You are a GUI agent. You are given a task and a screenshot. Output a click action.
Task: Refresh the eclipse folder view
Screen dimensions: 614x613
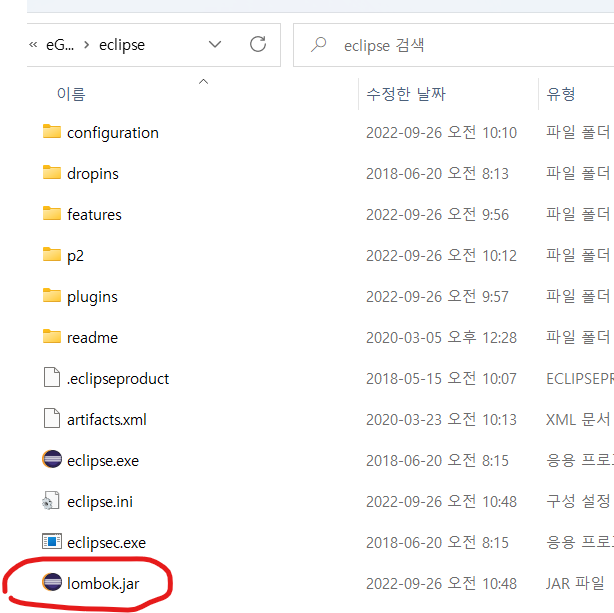coord(258,44)
